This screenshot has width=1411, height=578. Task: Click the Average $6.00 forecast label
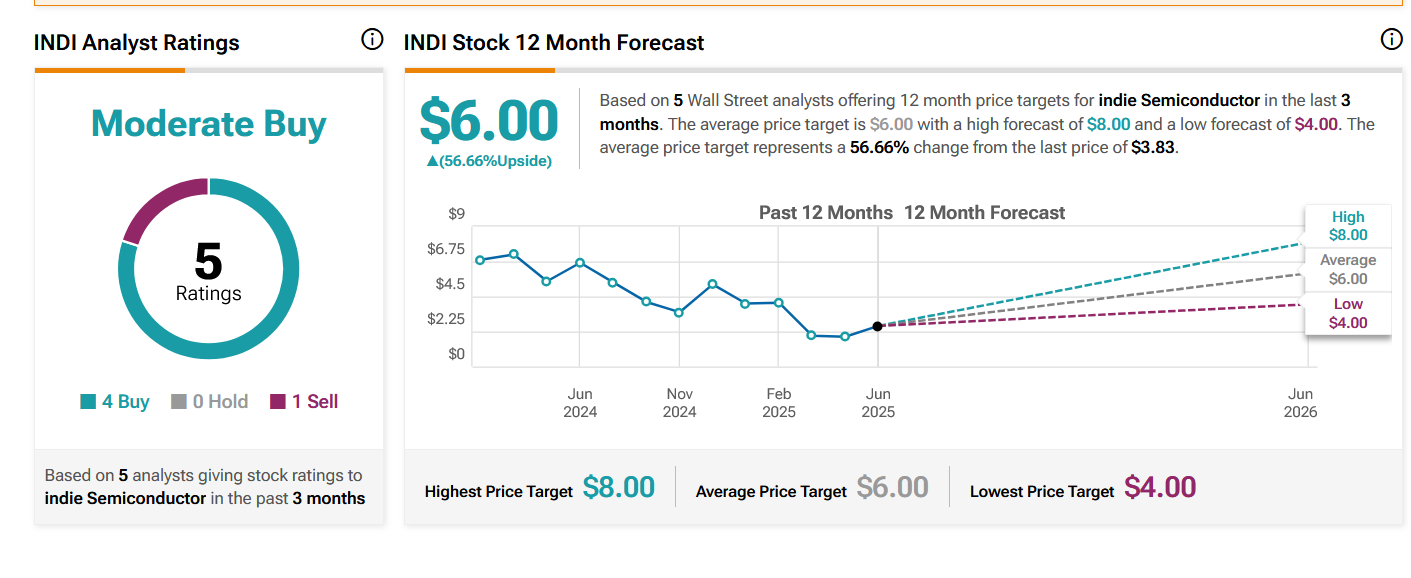tap(1347, 269)
